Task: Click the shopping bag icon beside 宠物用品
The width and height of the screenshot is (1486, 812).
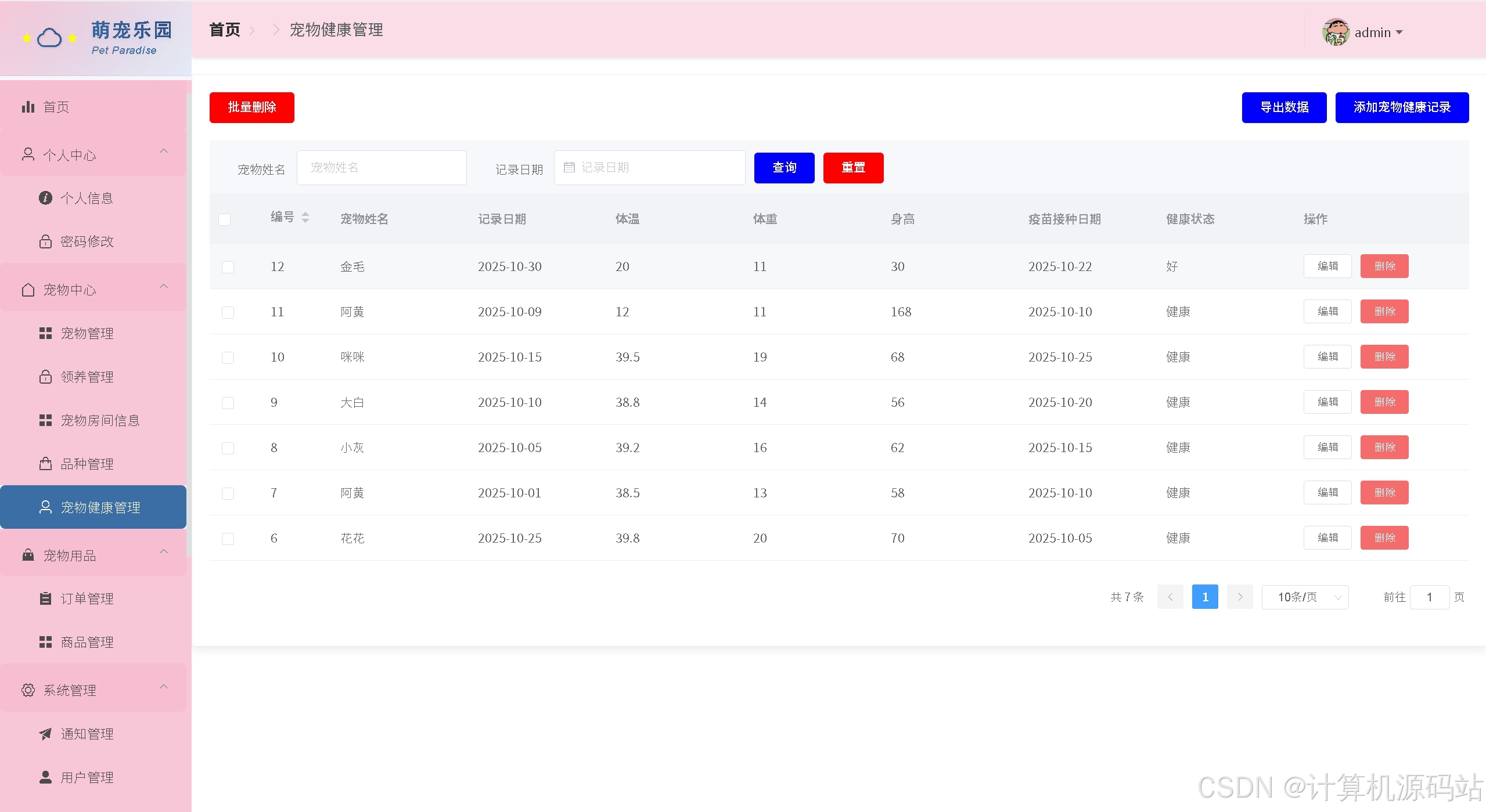Action: click(x=28, y=555)
